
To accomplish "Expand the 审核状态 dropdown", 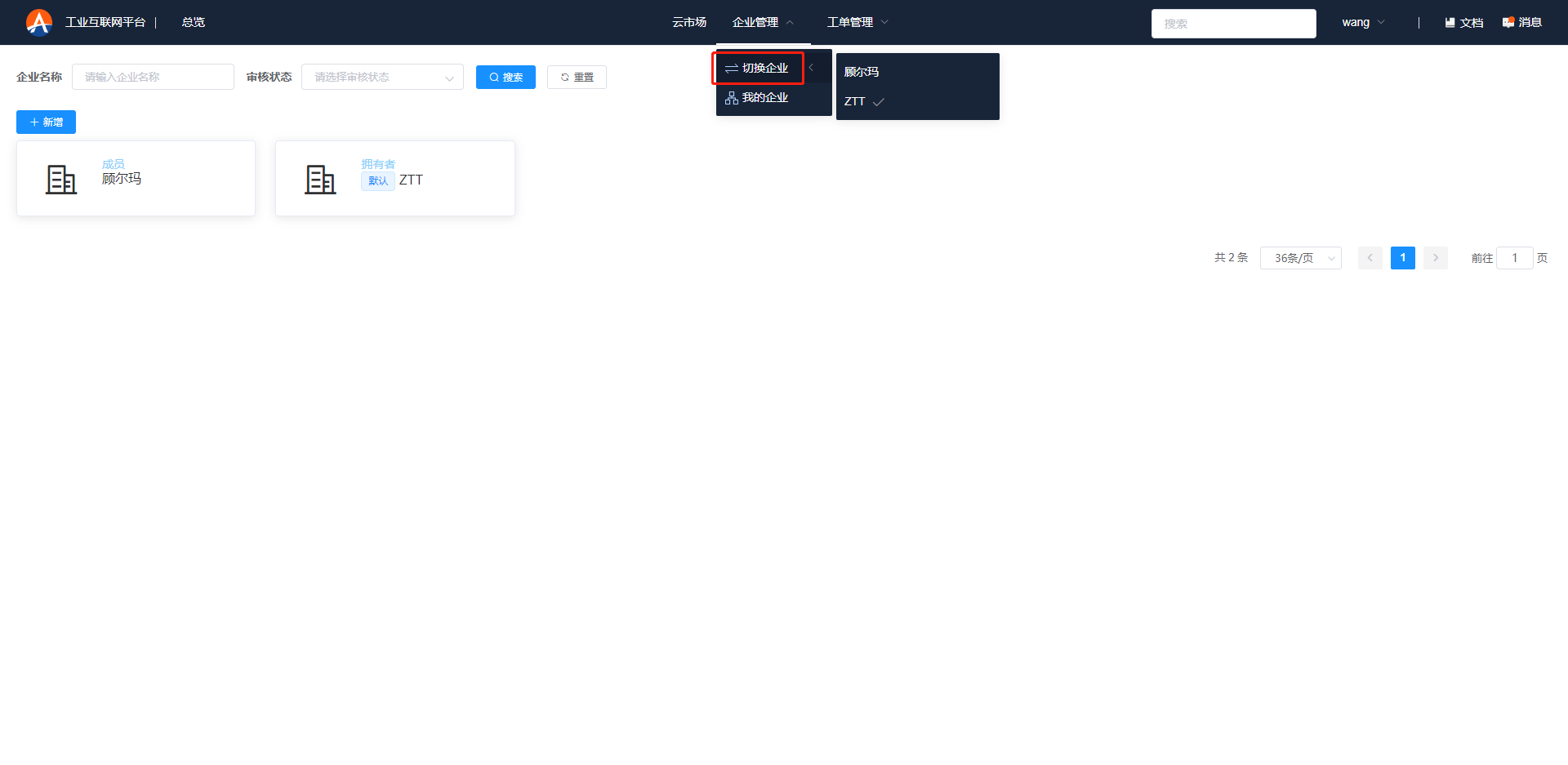I will (x=382, y=77).
